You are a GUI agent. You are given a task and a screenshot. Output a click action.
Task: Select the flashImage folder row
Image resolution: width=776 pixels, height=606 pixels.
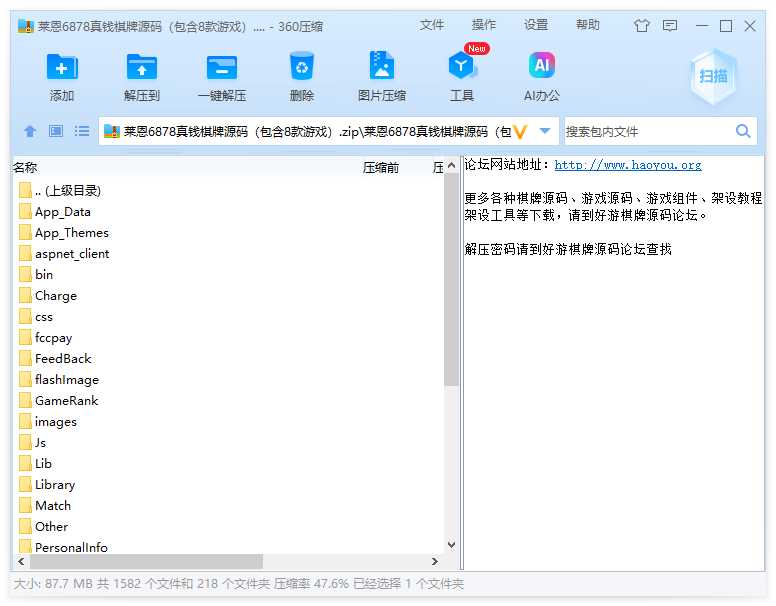click(230, 379)
